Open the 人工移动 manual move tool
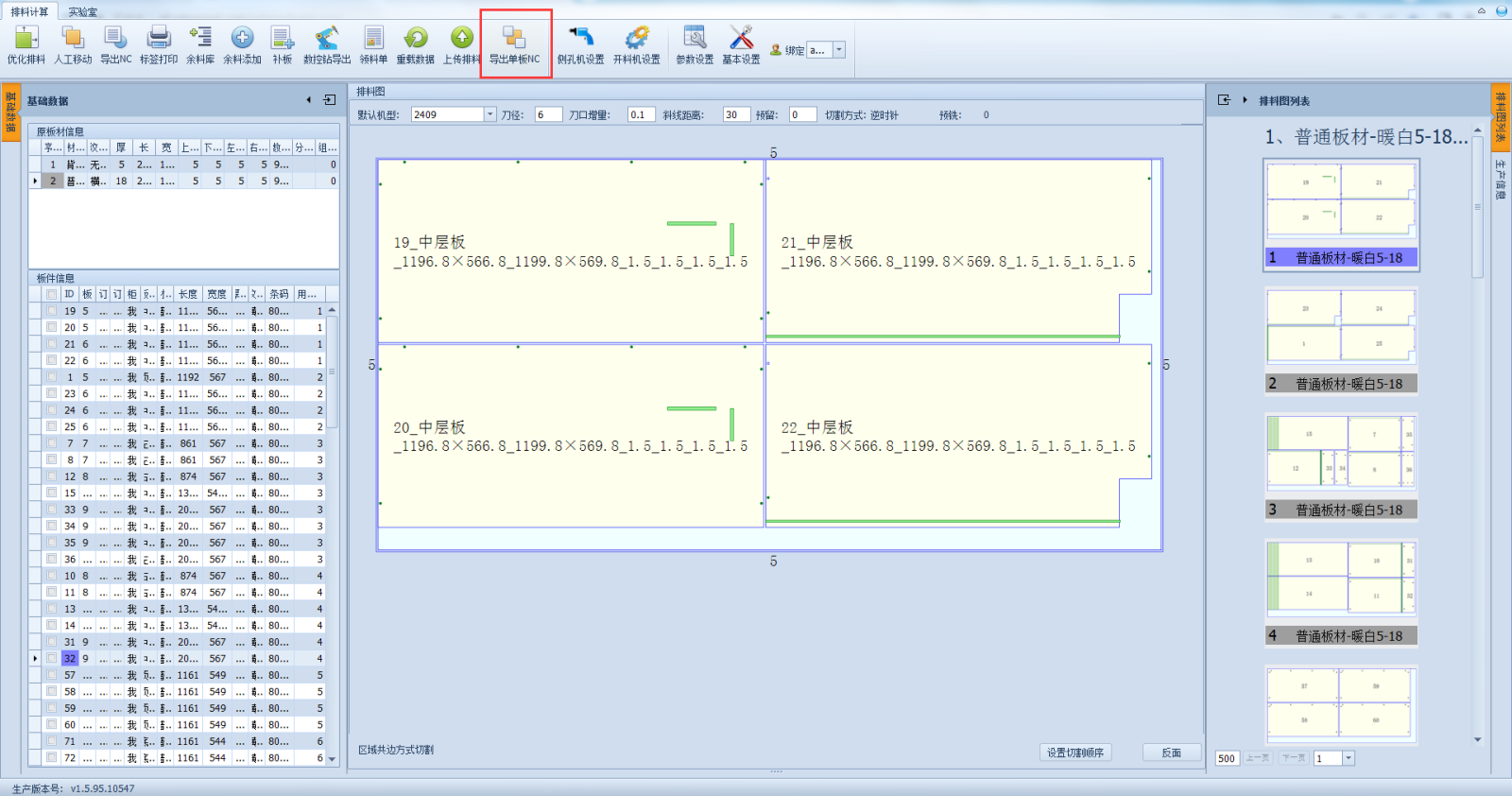The width and height of the screenshot is (1512, 796). (x=73, y=44)
